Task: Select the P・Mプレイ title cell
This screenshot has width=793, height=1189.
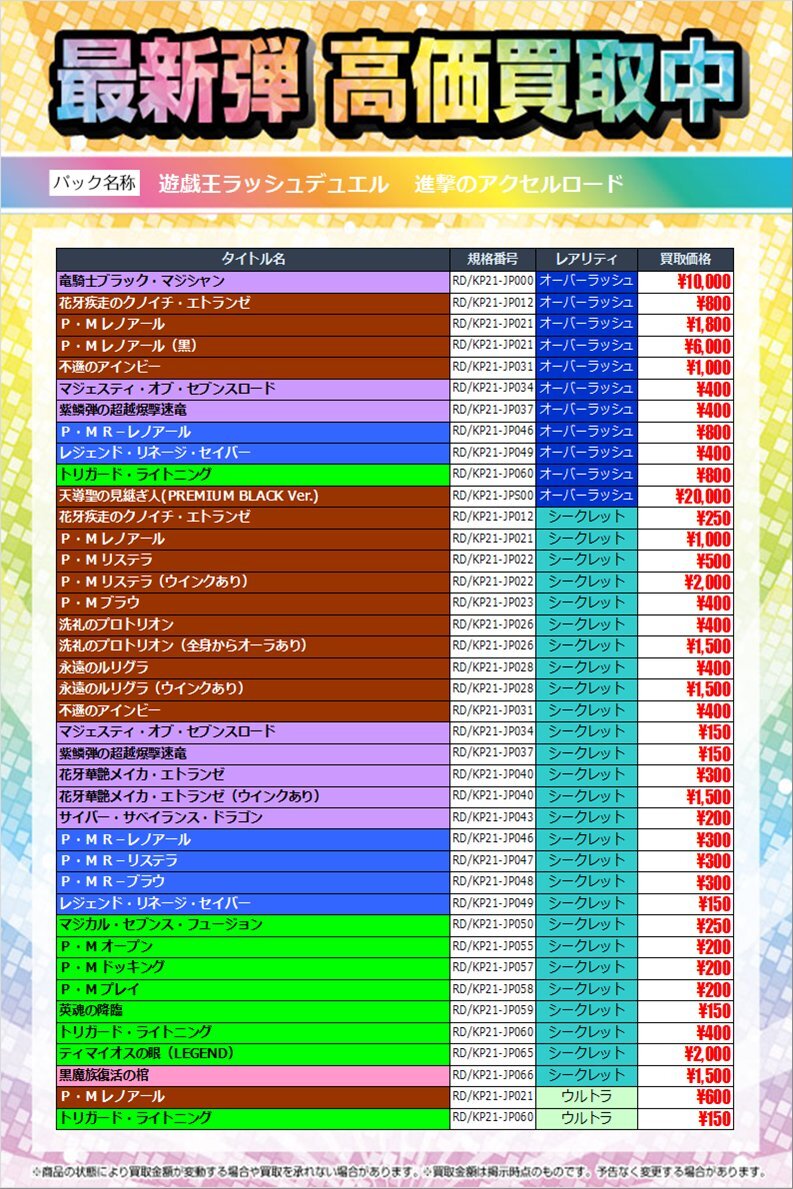Action: pos(253,989)
